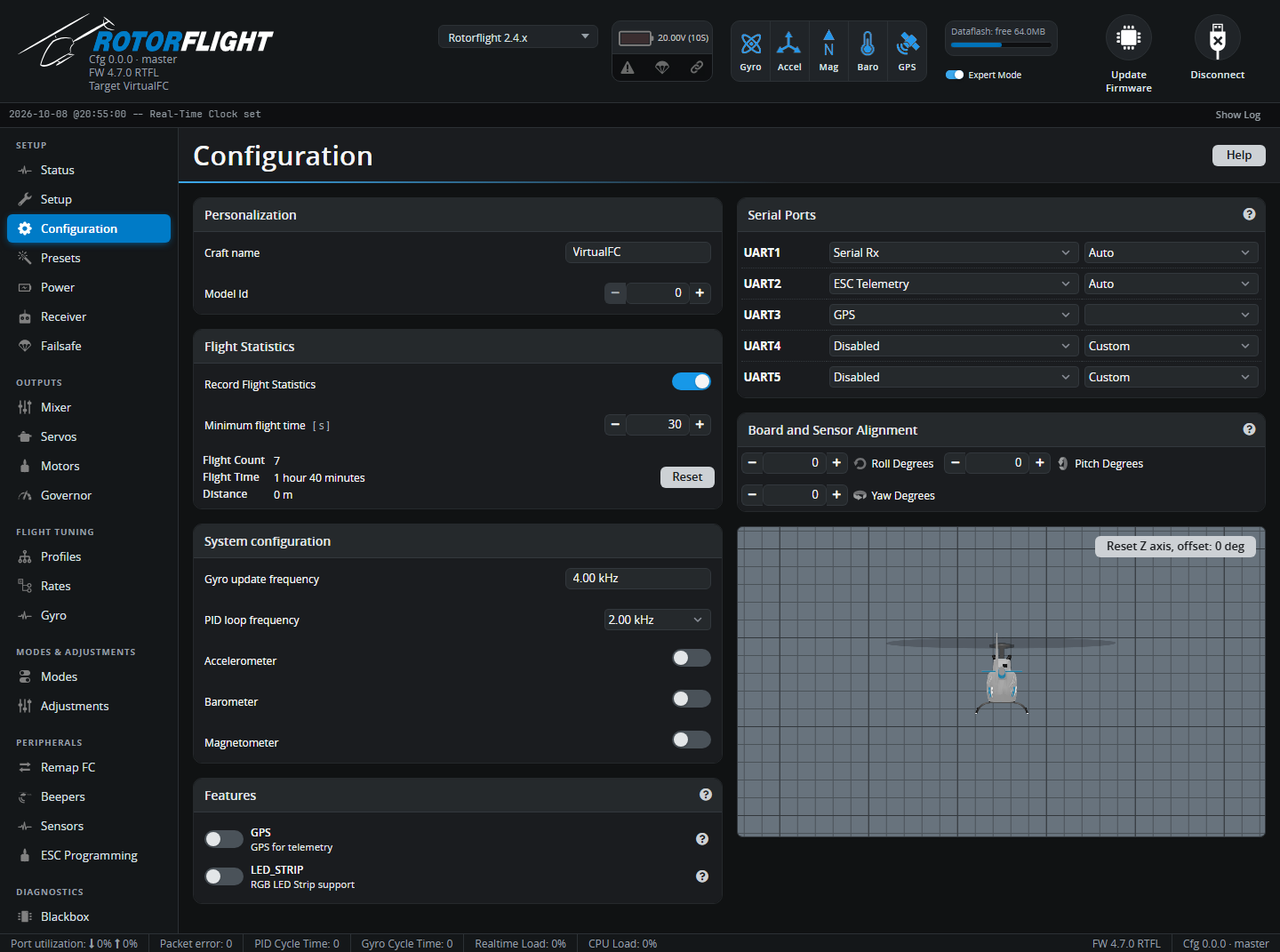Open UART2 function dropdown showing ESC Telemetry

click(954, 284)
